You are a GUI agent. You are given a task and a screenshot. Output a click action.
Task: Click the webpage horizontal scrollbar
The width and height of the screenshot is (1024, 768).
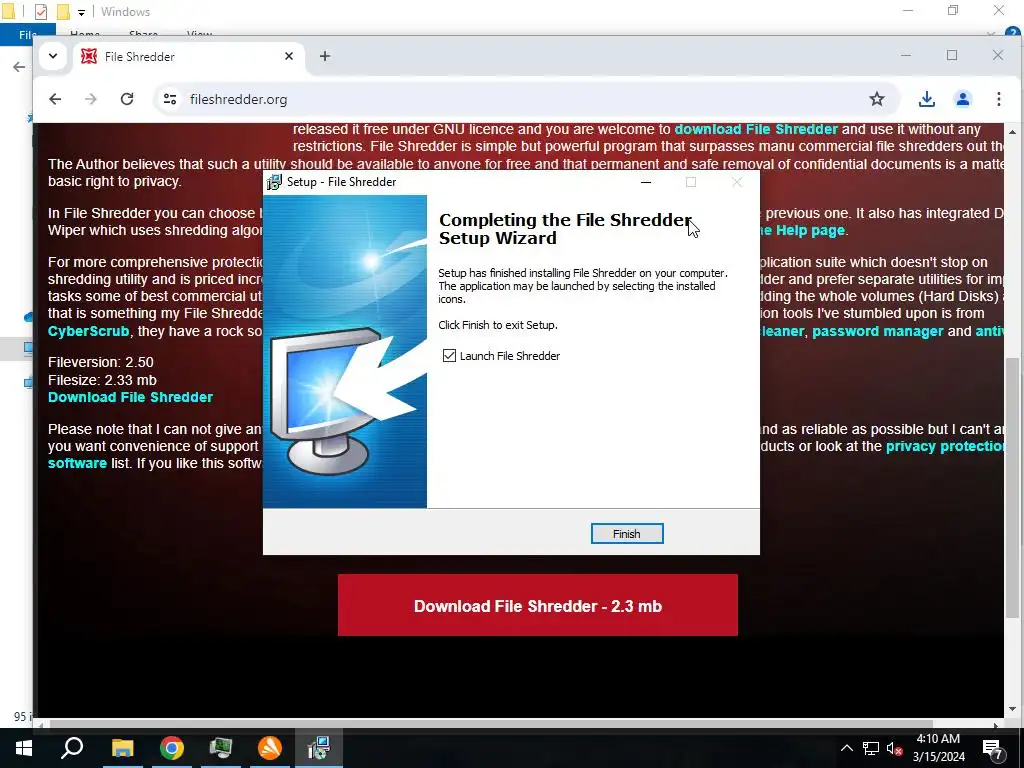491,724
